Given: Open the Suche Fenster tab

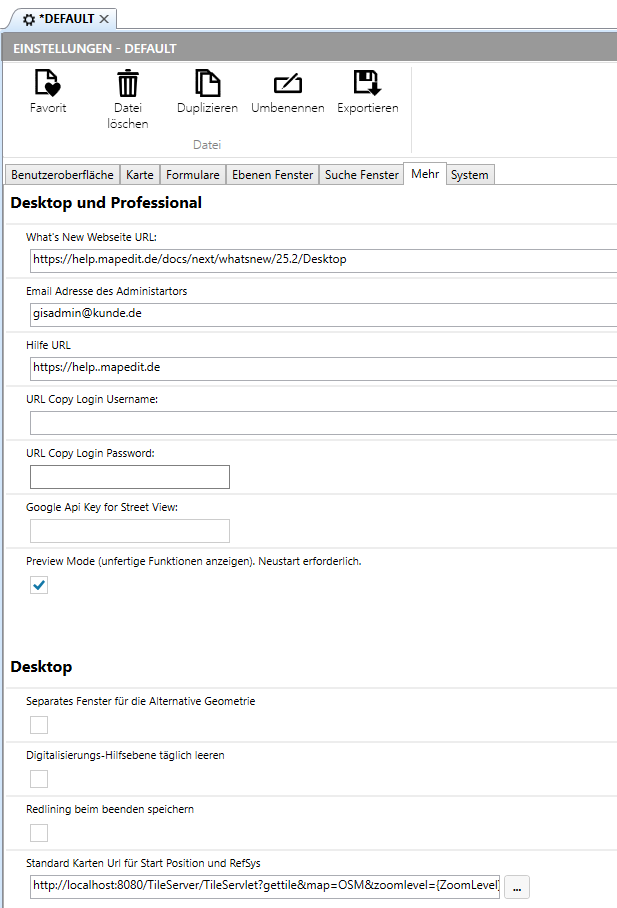Looking at the screenshot, I should pos(361,175).
